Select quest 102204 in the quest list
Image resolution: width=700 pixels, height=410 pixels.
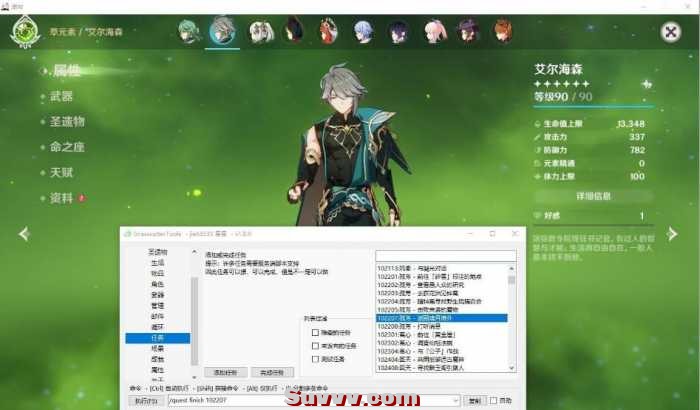(x=442, y=301)
